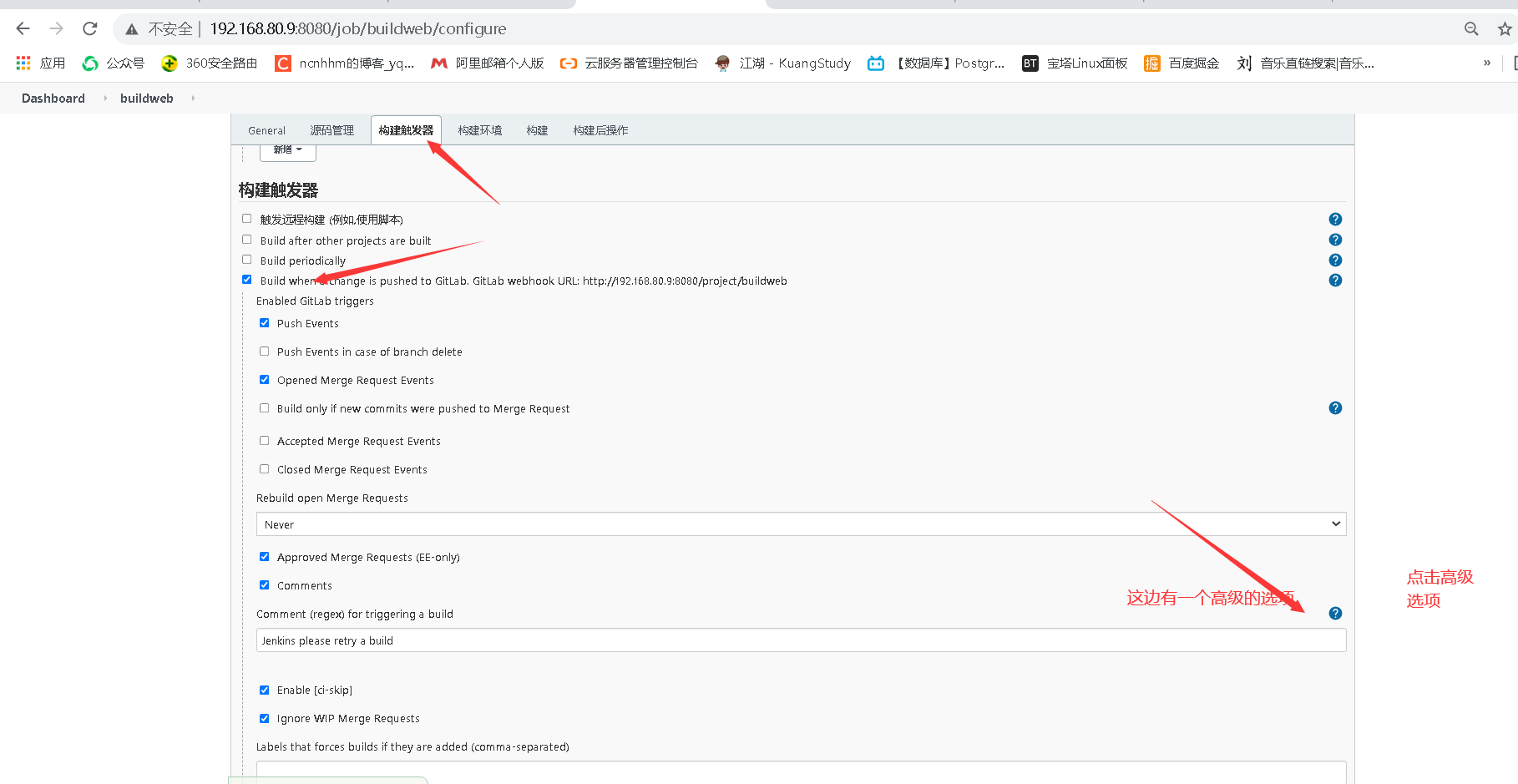This screenshot has height=784, width=1518.
Task: Reload the Jenkins configure page
Action: (x=89, y=28)
